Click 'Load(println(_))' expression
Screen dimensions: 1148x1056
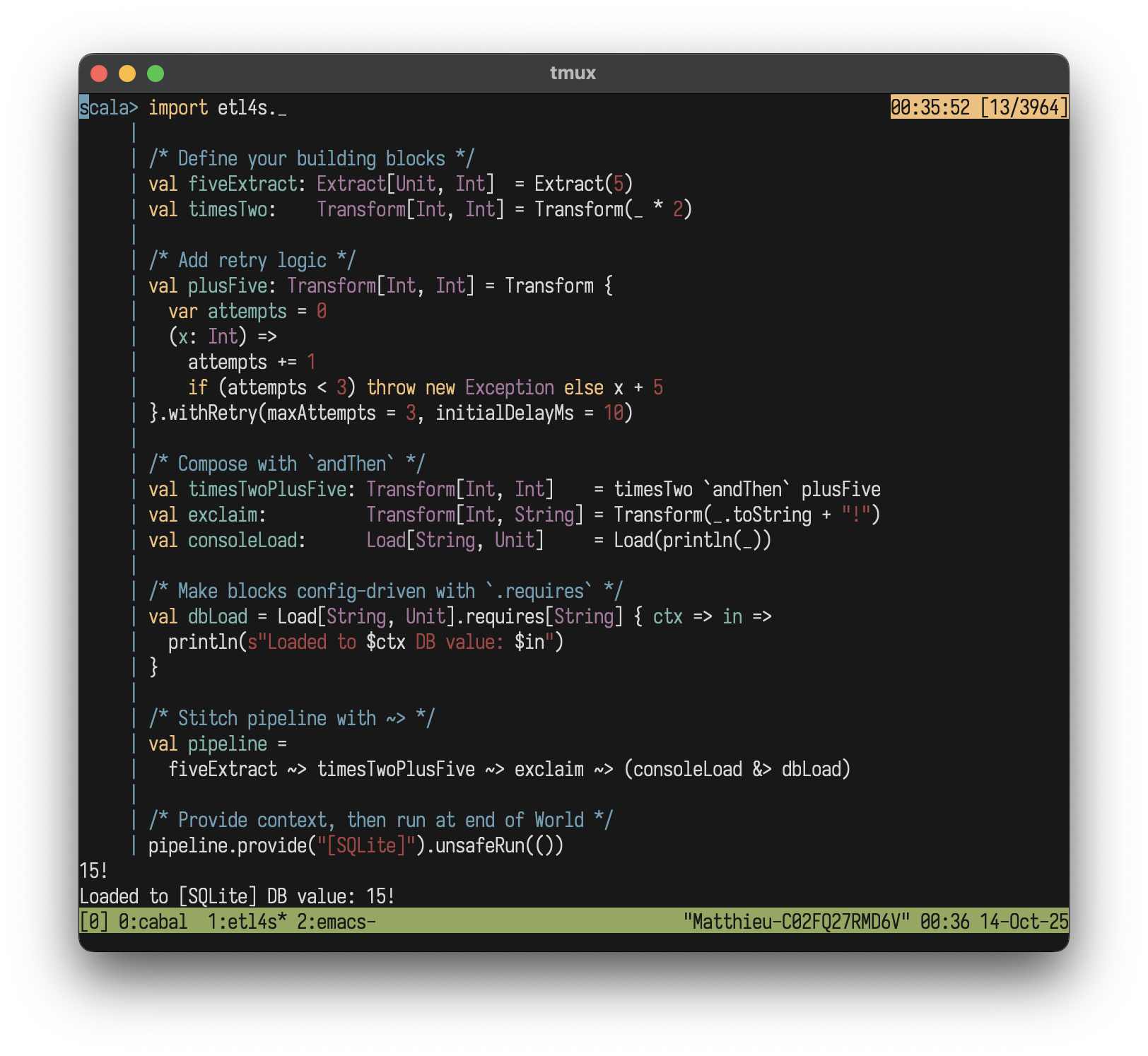click(x=693, y=540)
